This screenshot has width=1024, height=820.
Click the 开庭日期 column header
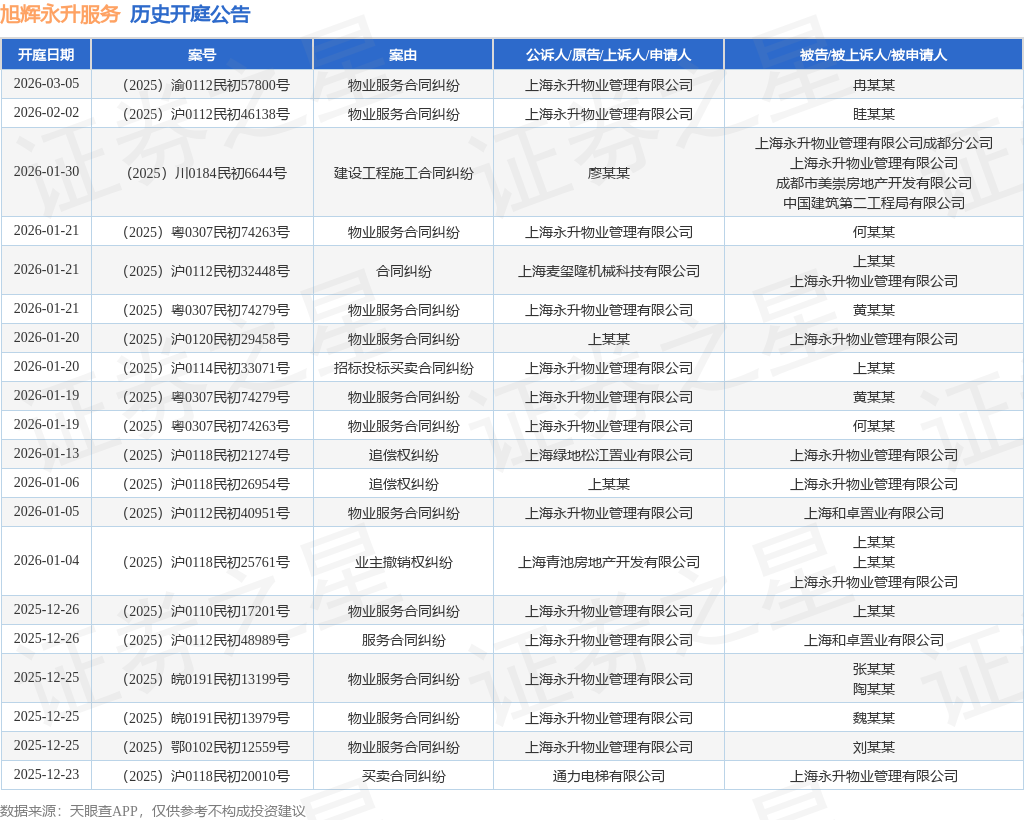[x=46, y=55]
